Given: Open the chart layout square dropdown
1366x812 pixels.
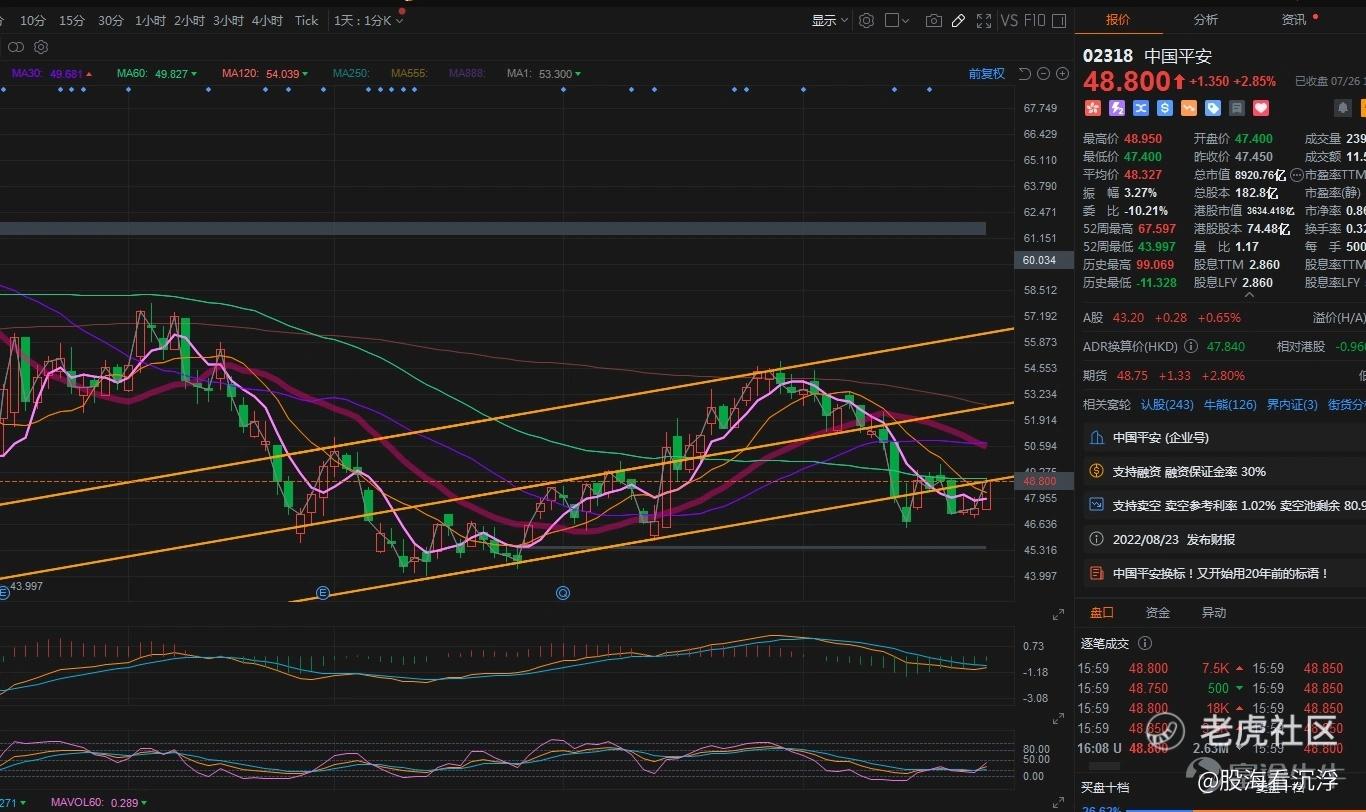Looking at the screenshot, I should point(896,20).
